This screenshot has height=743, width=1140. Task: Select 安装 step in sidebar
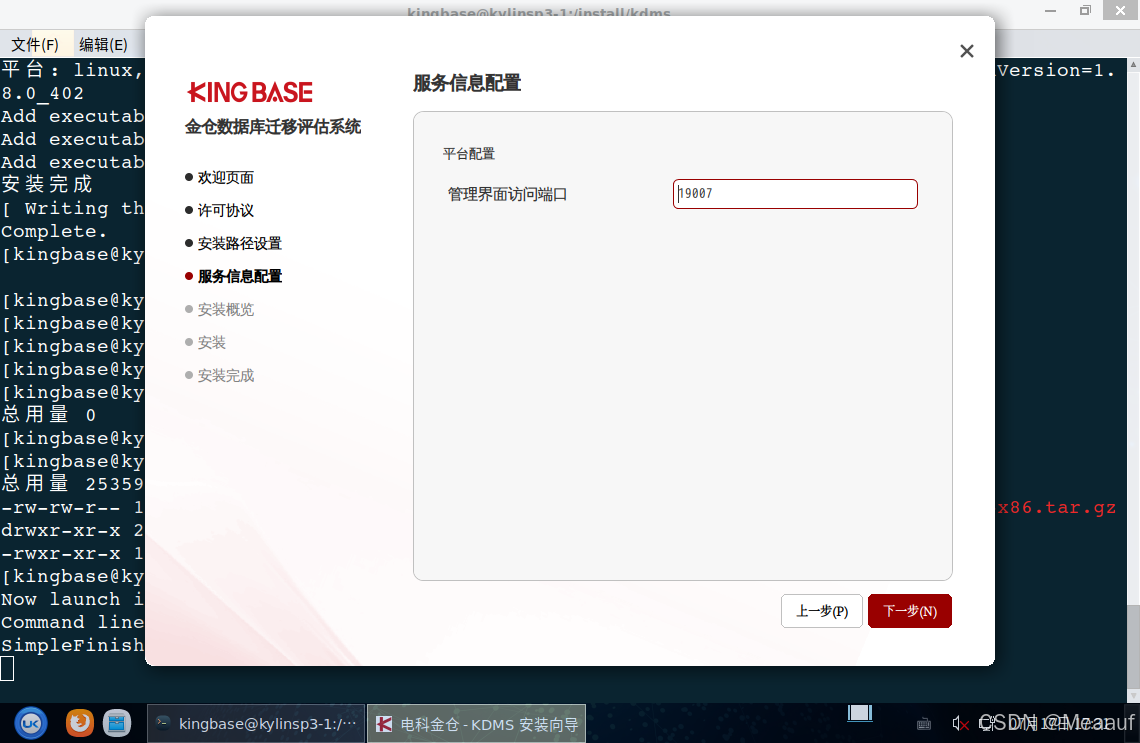tap(206, 342)
